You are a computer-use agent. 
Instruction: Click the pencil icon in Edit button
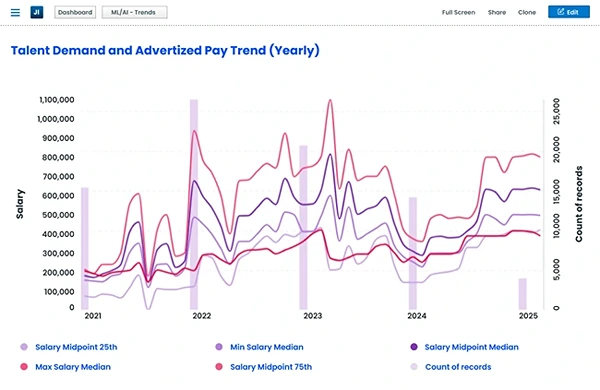tap(561, 12)
